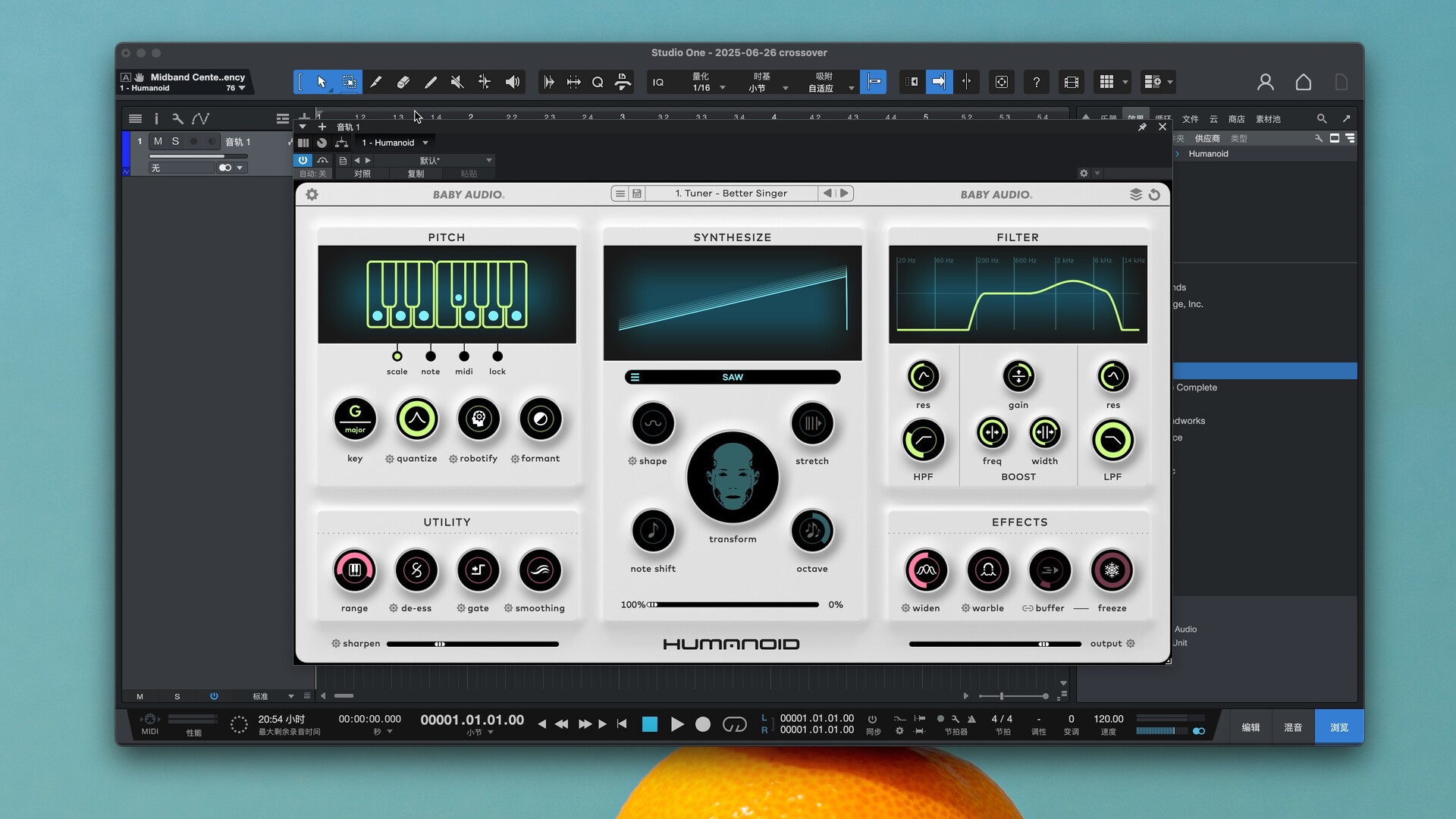Image resolution: width=1456 pixels, height=819 pixels.
Task: Click the widen effect knob
Action: [926, 570]
